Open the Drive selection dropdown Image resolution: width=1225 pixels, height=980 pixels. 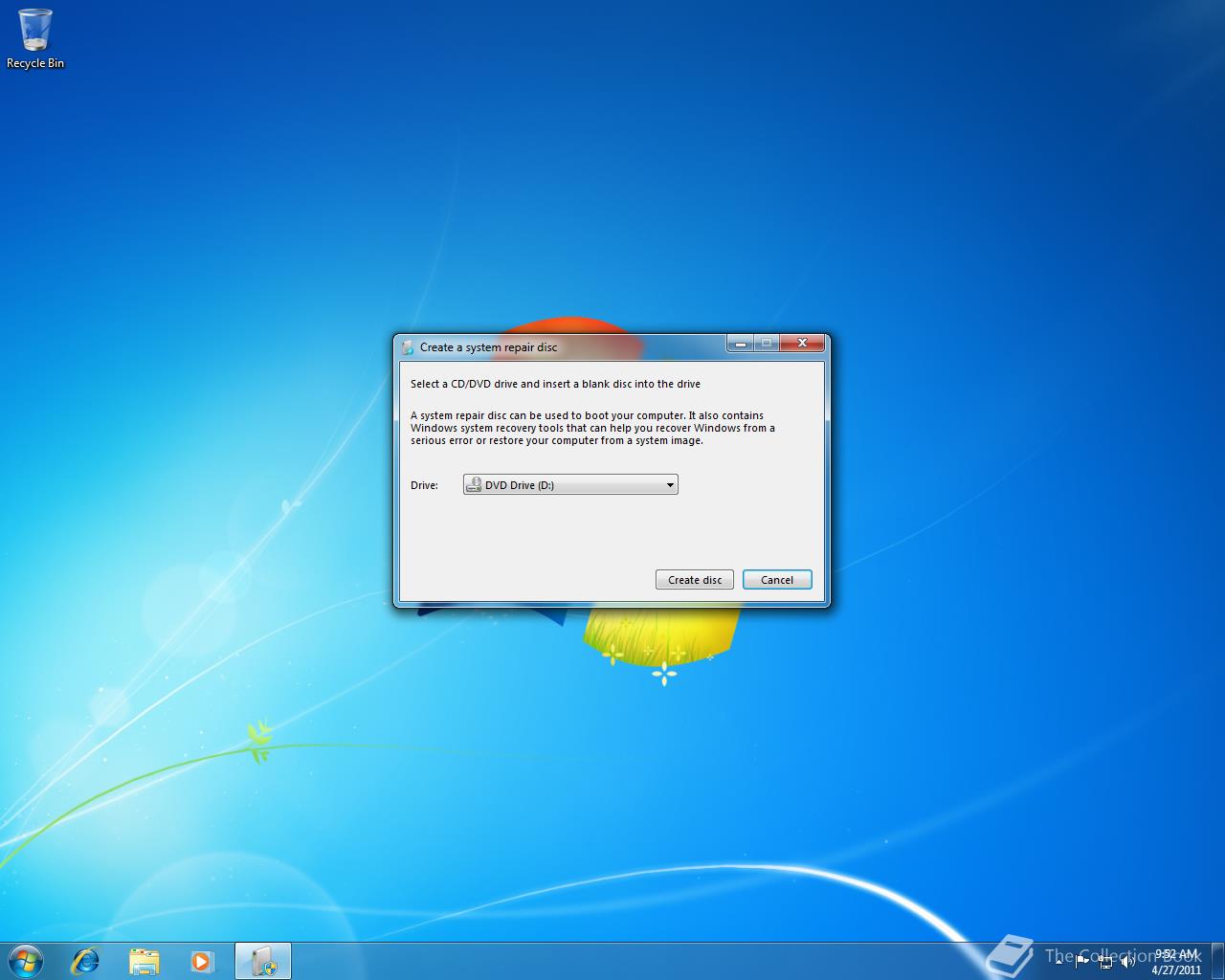click(x=569, y=484)
